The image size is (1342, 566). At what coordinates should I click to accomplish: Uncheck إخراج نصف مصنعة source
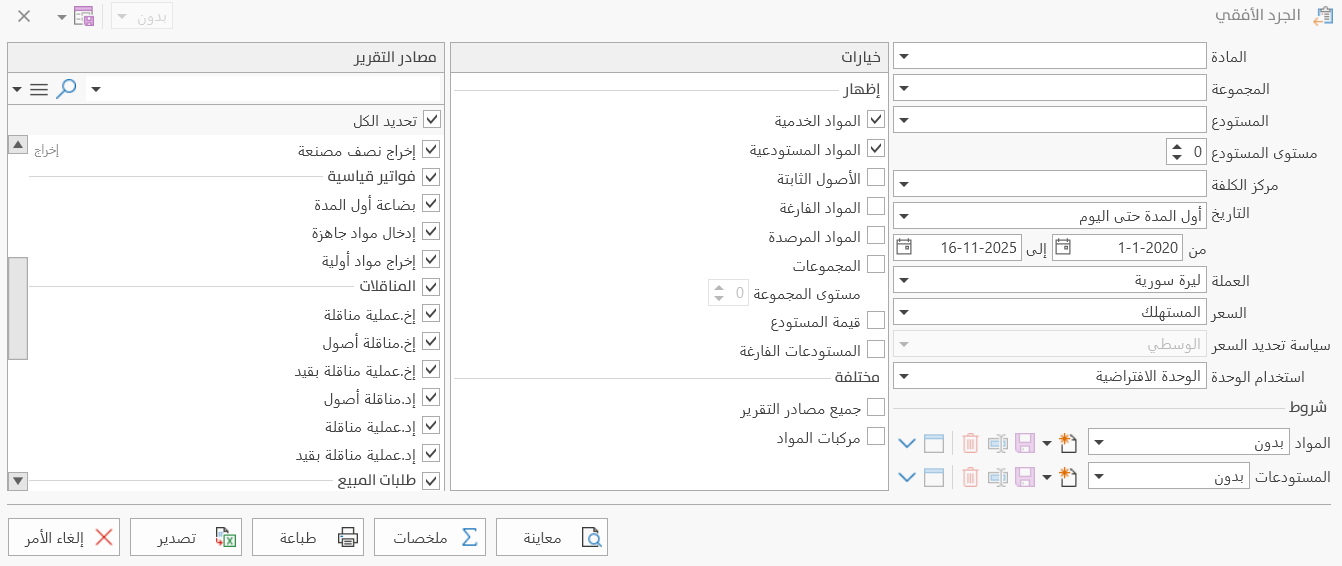(431, 149)
